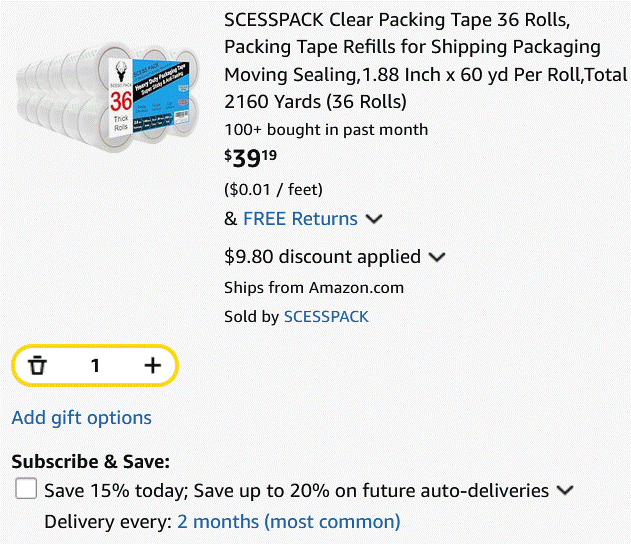Visit the SCESSPACK seller link
Image resolution: width=631 pixels, height=544 pixels.
click(x=326, y=317)
